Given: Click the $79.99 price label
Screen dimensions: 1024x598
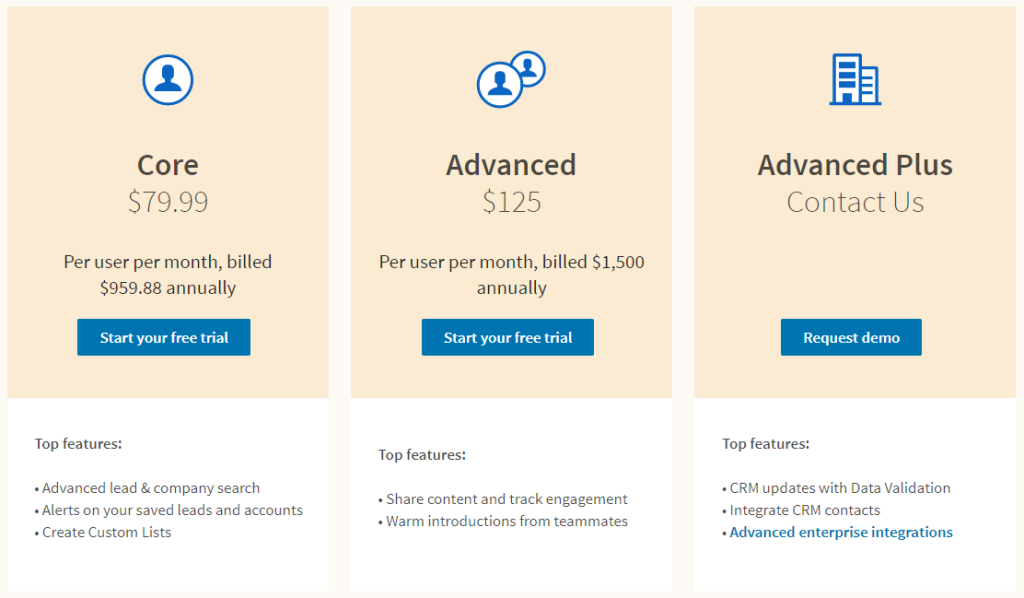Looking at the screenshot, I should 167,201.
